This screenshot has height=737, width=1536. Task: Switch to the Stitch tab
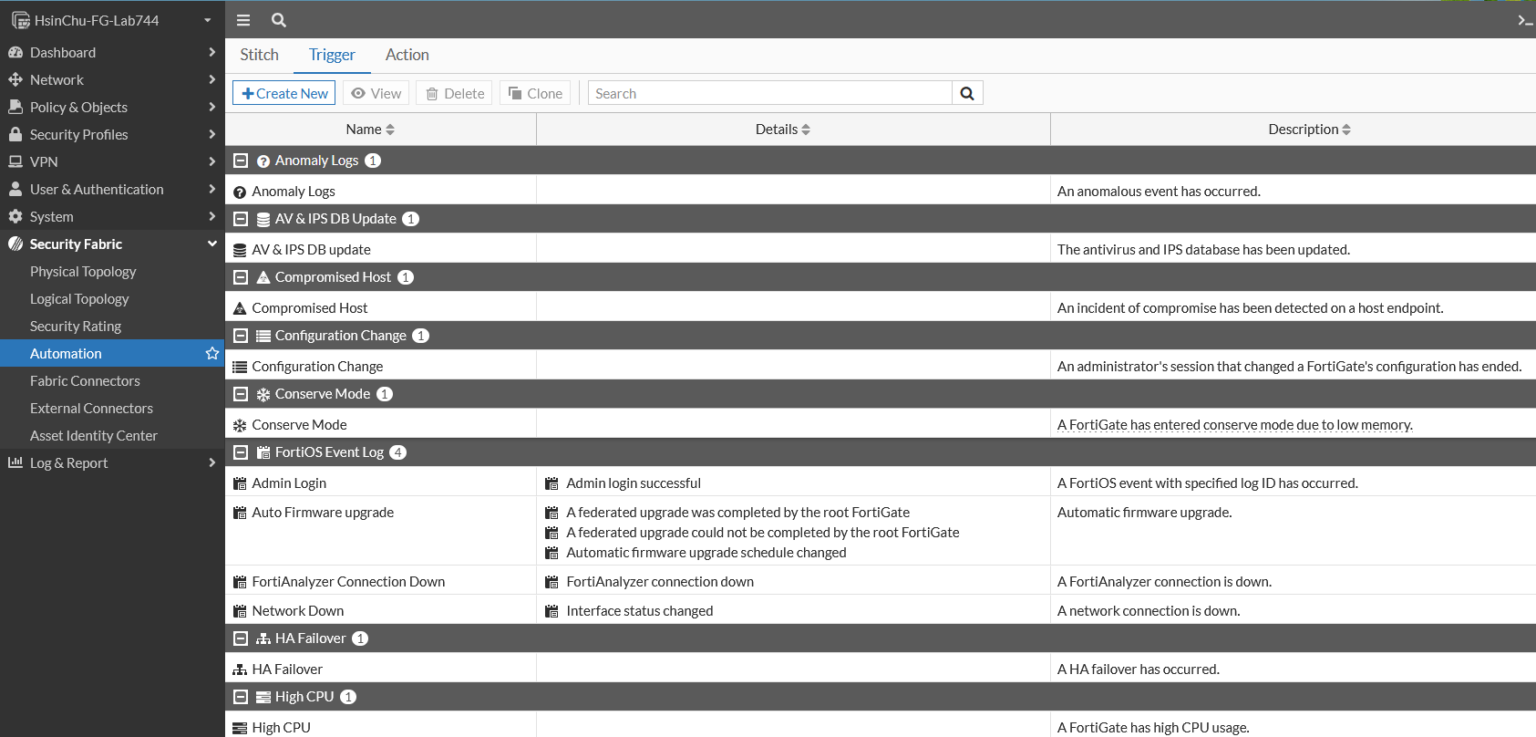pyautogui.click(x=259, y=55)
